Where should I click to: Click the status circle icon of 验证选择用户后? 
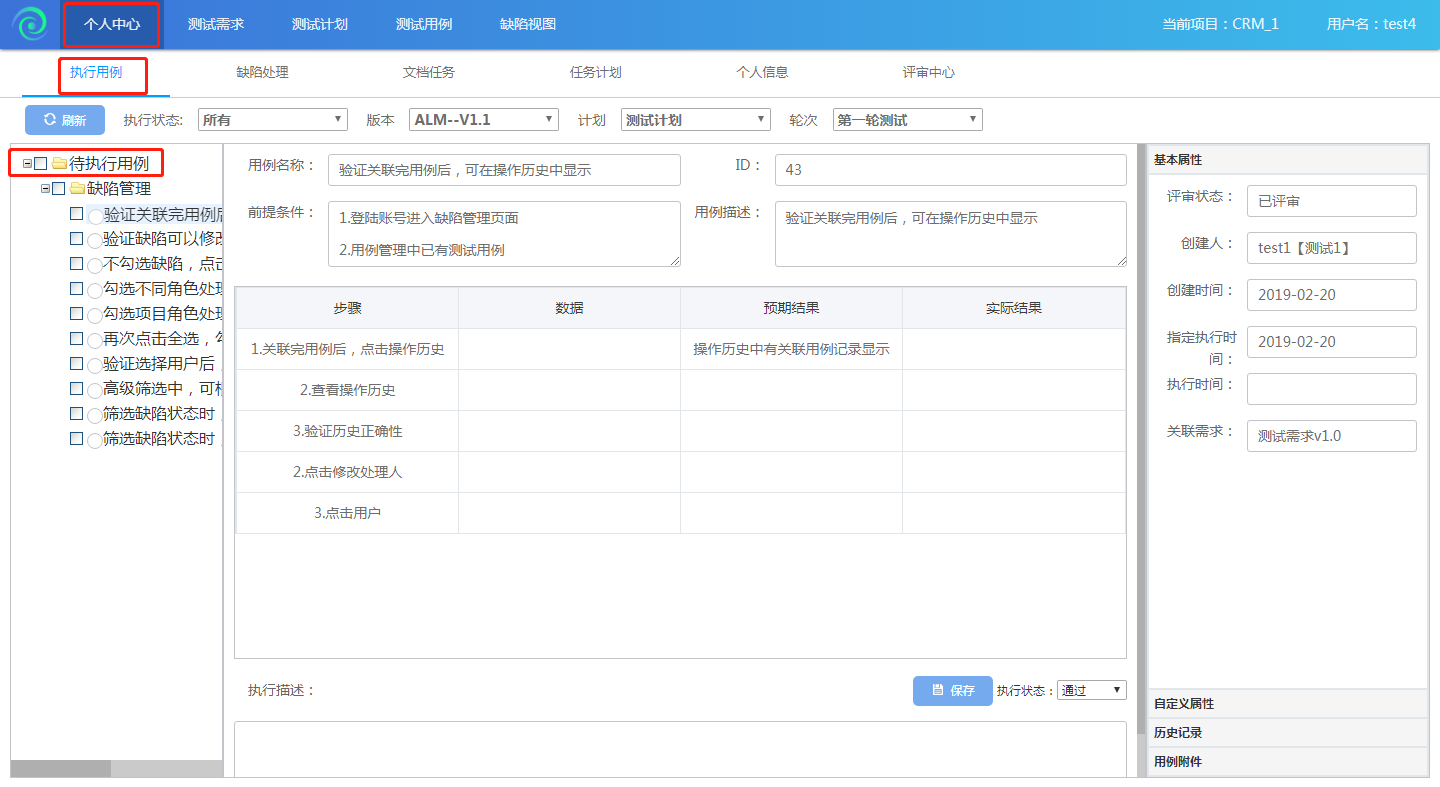[95, 365]
